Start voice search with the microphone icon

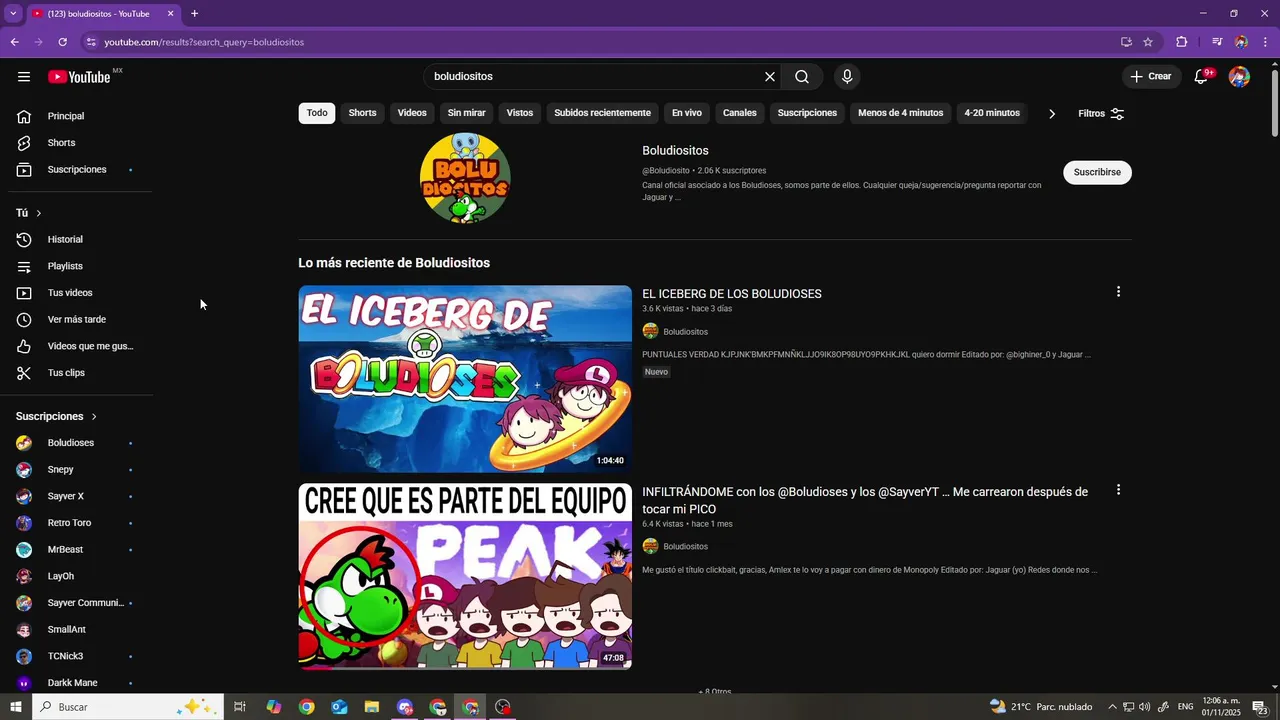[847, 77]
